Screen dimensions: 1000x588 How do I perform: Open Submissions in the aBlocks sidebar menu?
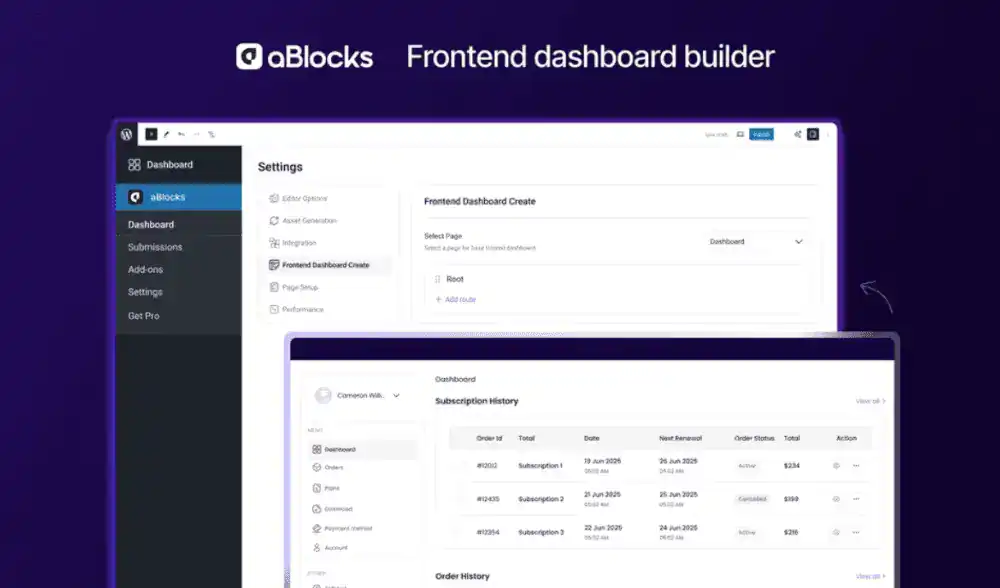[155, 247]
